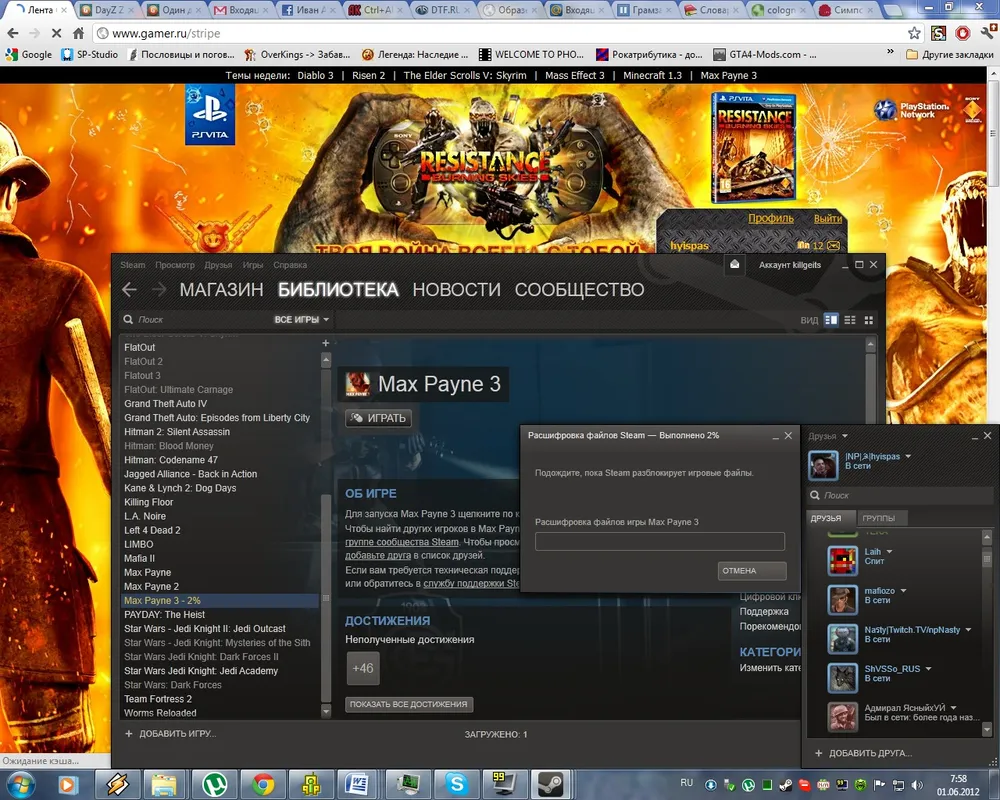Click the plus icon above game list
The width and height of the screenshot is (1000, 800).
click(x=325, y=343)
